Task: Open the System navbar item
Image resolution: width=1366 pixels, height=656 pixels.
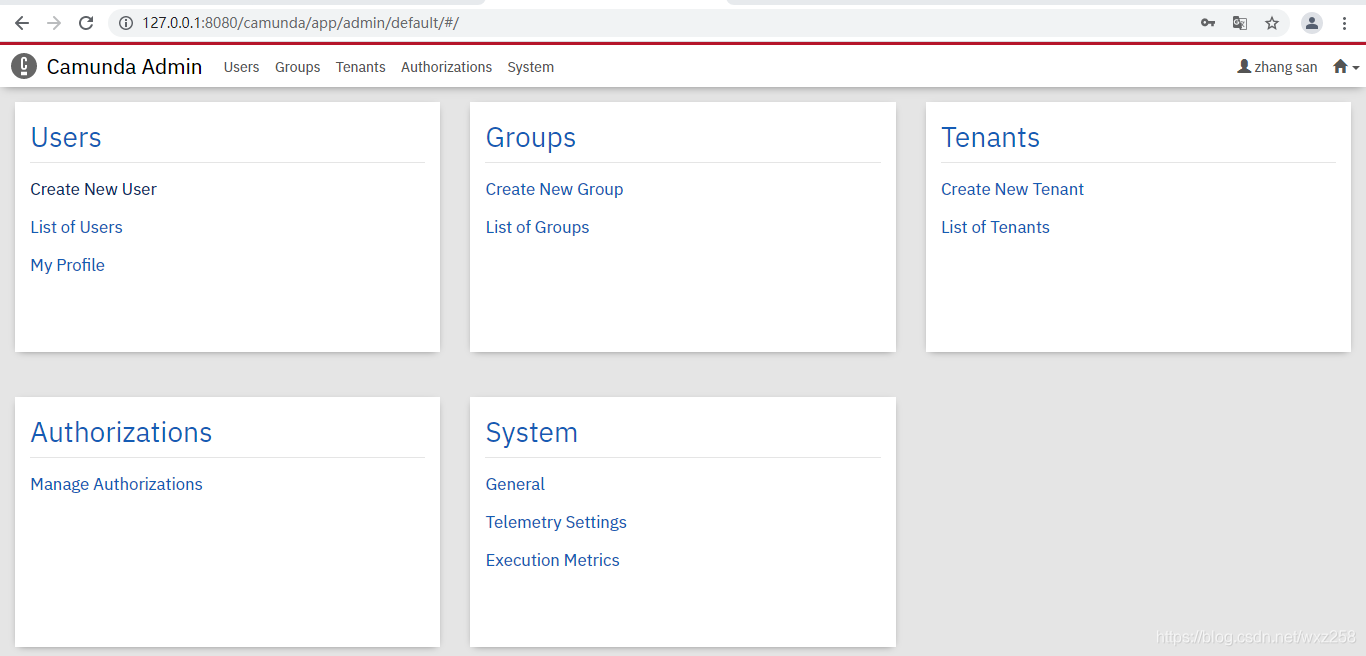Action: [530, 67]
